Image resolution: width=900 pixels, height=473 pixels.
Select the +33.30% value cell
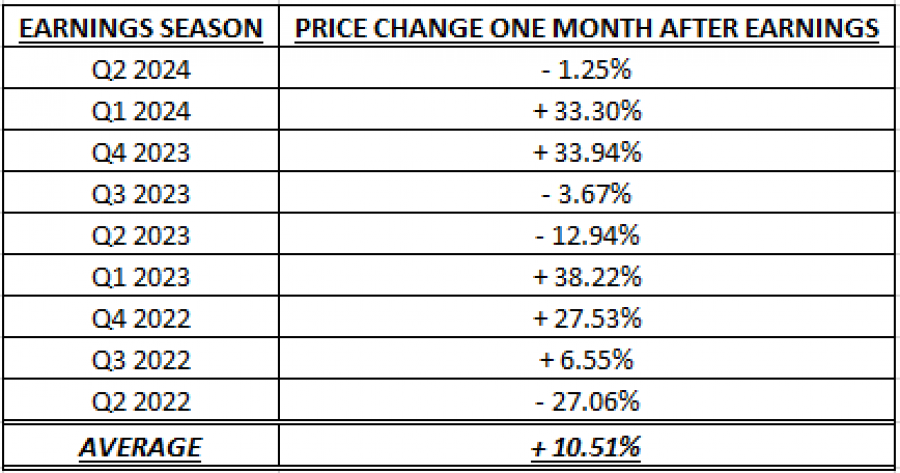click(x=587, y=111)
